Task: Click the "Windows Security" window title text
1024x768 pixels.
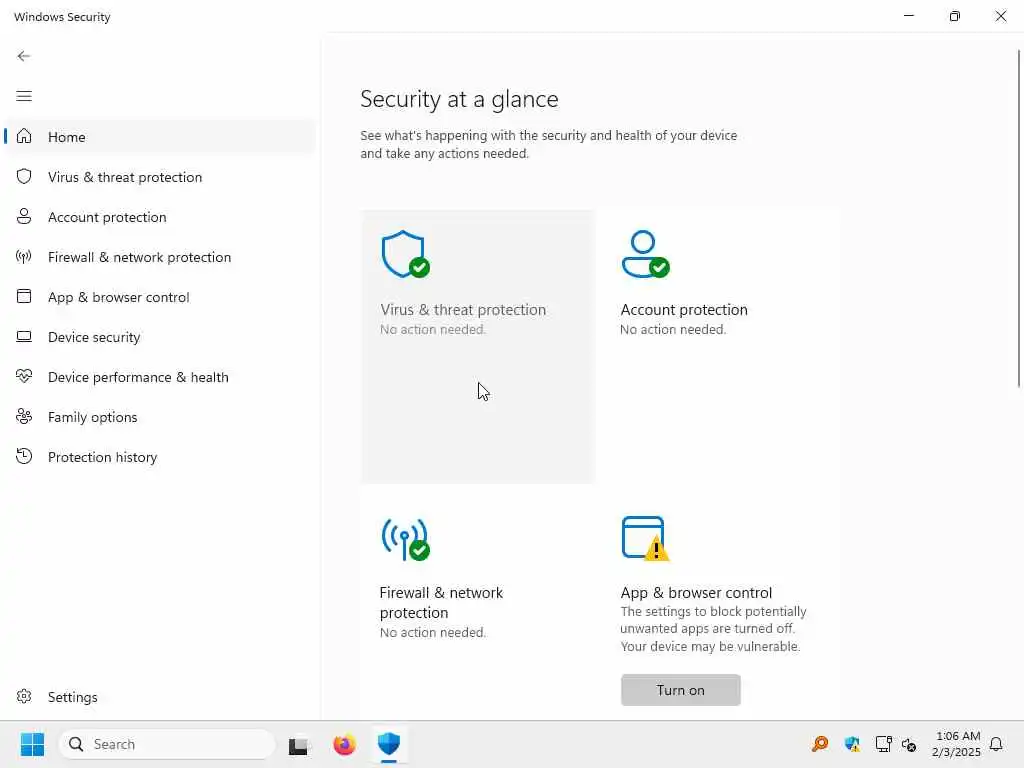Action: pyautogui.click(x=62, y=17)
